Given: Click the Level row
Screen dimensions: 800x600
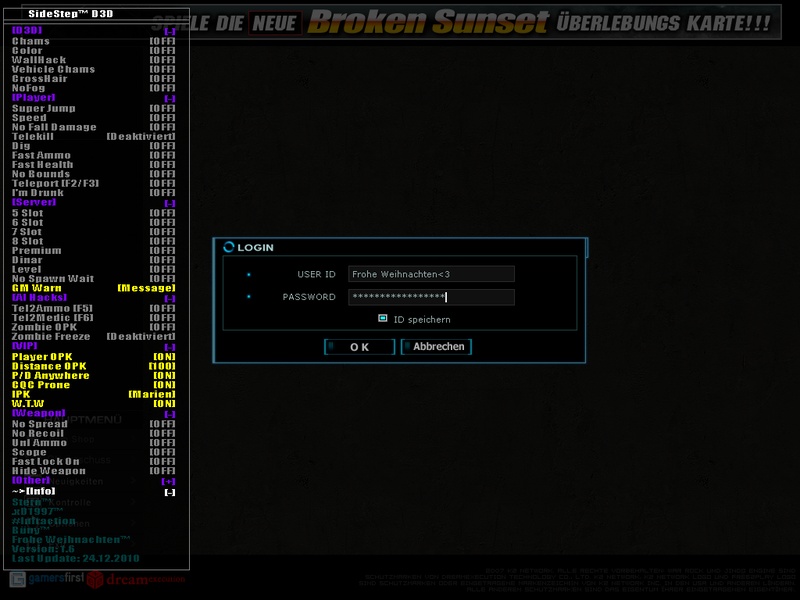Looking at the screenshot, I should [93, 269].
